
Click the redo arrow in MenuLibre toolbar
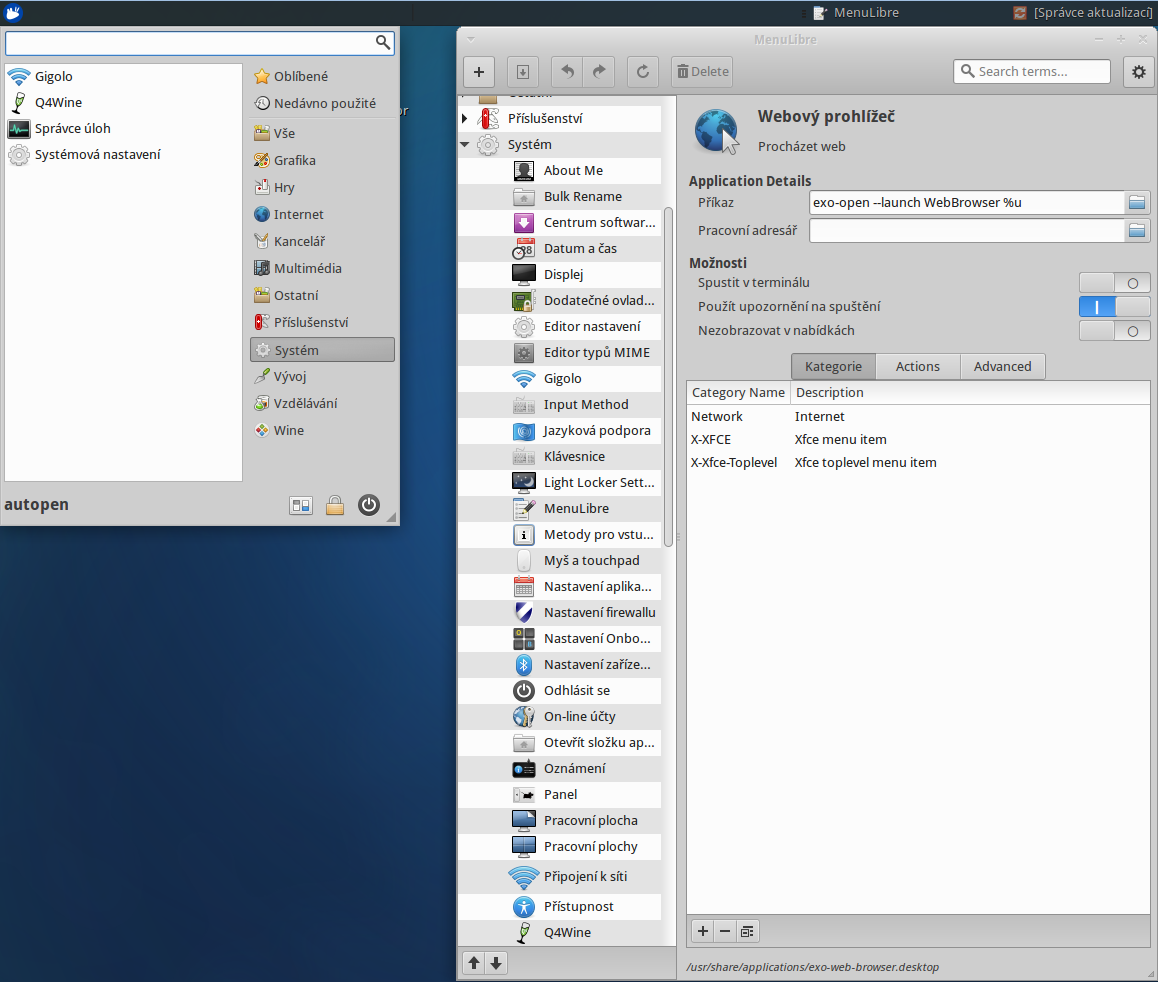[x=599, y=72]
